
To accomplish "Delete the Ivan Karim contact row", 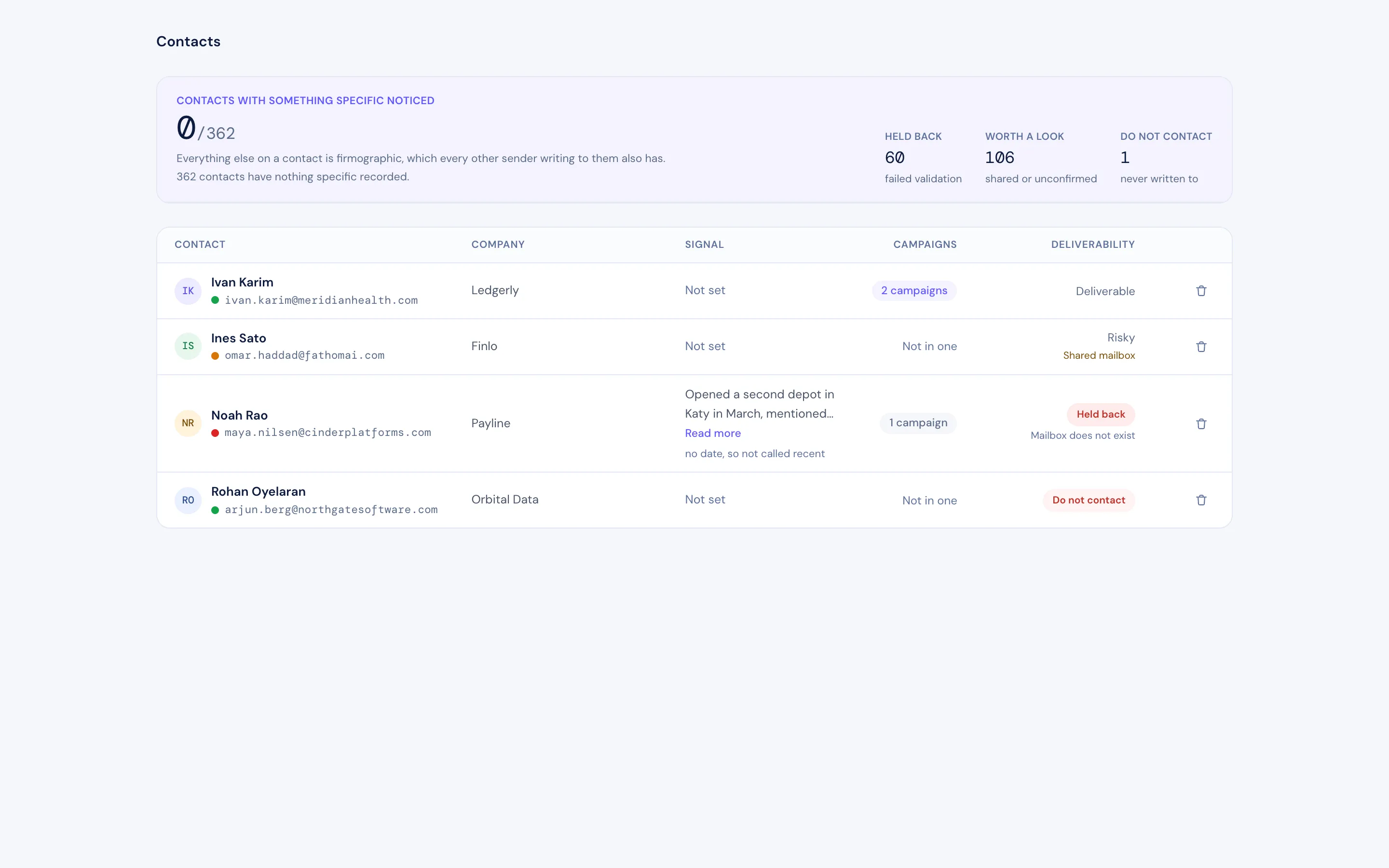I will click(x=1201, y=291).
